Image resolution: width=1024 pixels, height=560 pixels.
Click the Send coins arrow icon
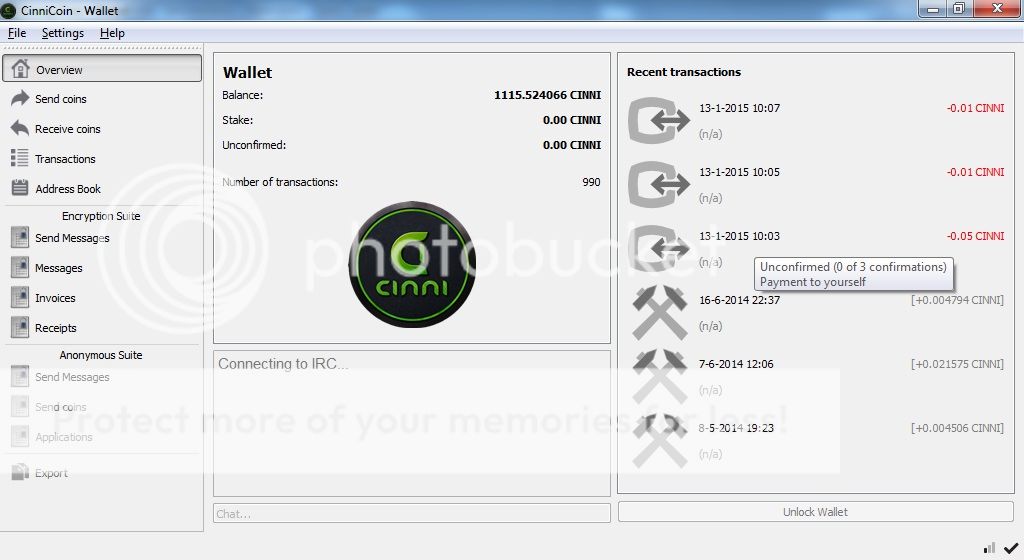pyautogui.click(x=20, y=98)
